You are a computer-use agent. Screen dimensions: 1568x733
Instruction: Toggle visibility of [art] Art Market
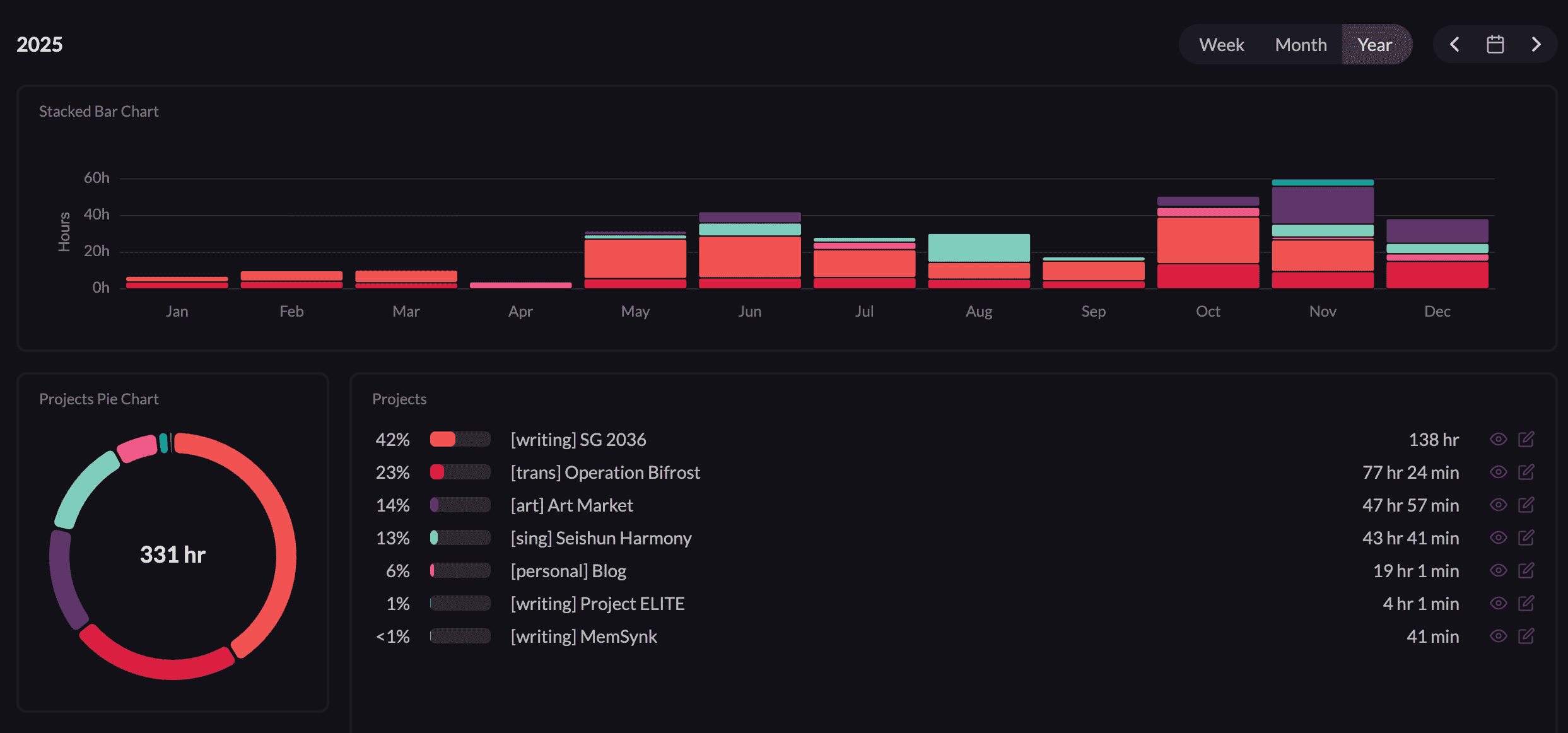[x=1499, y=505]
